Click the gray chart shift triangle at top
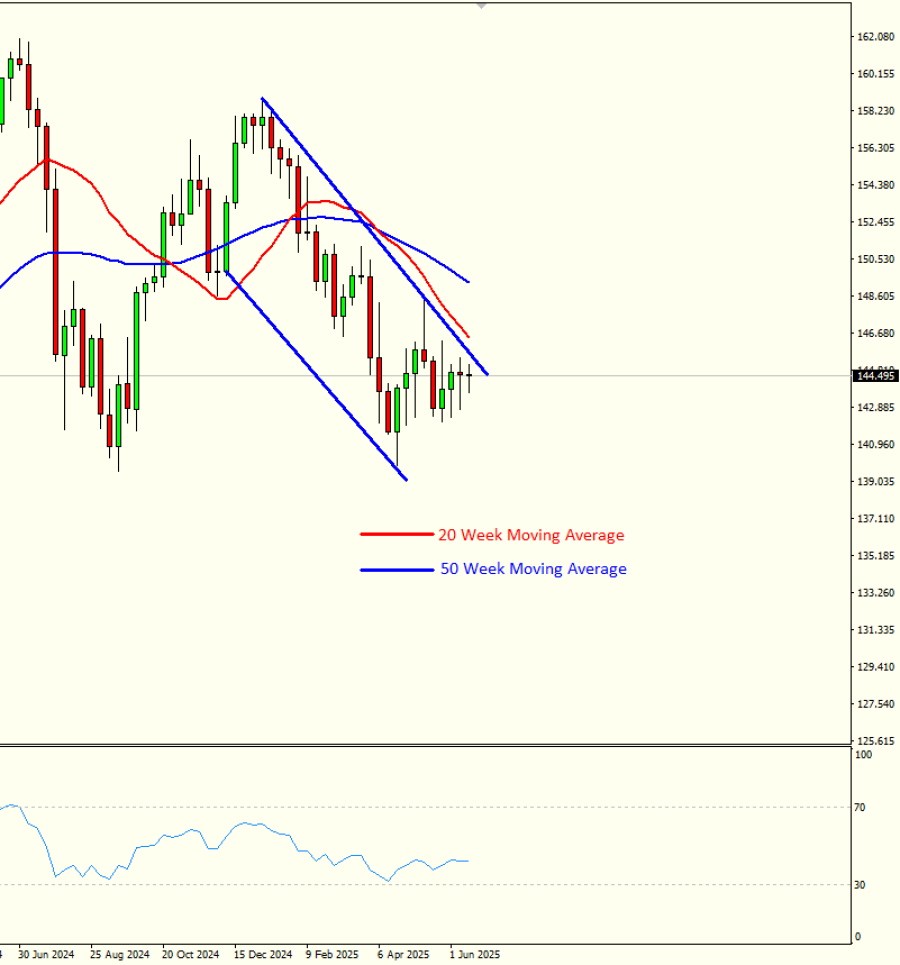 (482, 6)
